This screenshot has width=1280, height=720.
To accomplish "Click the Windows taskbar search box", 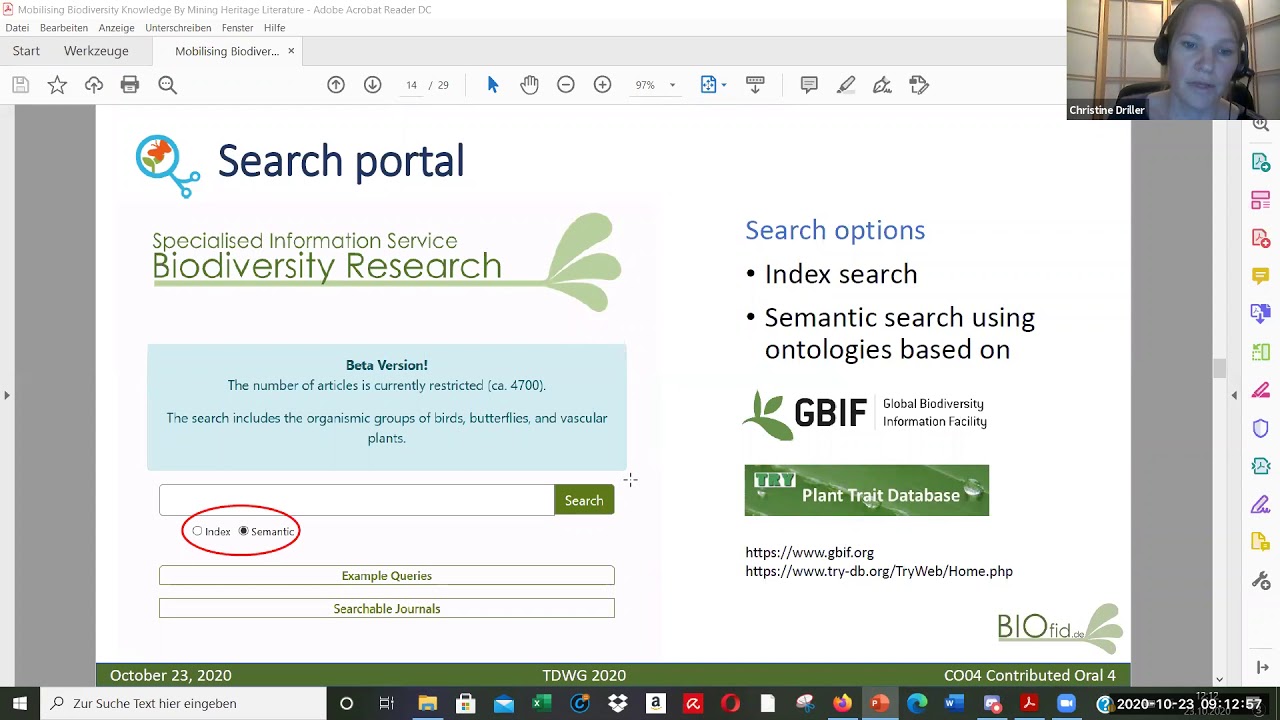I will (x=185, y=703).
